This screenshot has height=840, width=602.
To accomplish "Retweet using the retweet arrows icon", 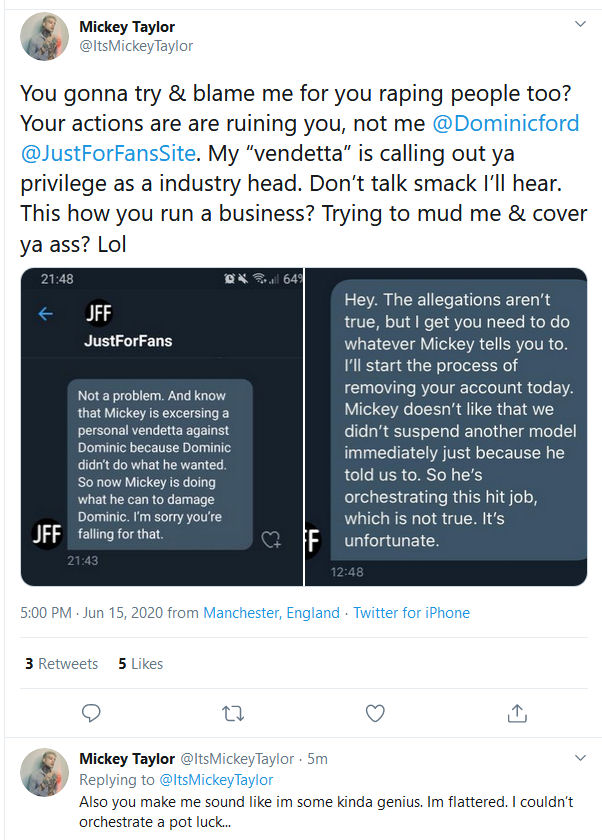I will click(x=232, y=712).
